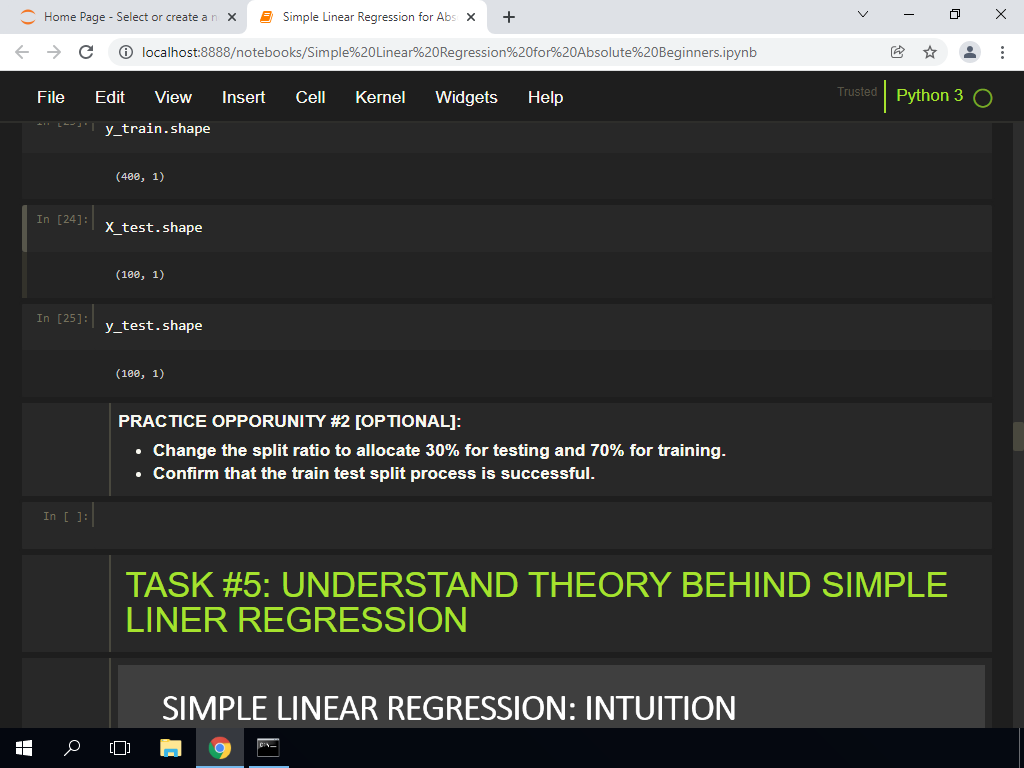The image size is (1024, 768).
Task: Reload the notebook page in Chrome
Action: click(x=86, y=52)
